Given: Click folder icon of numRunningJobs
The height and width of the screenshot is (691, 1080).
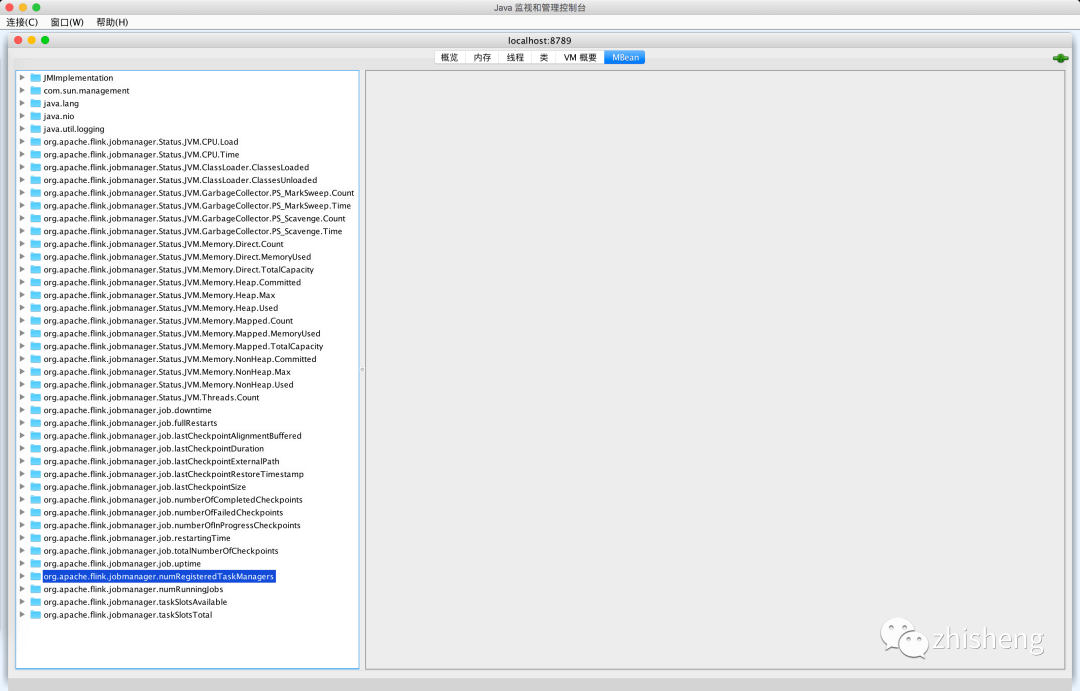Looking at the screenshot, I should (x=36, y=589).
